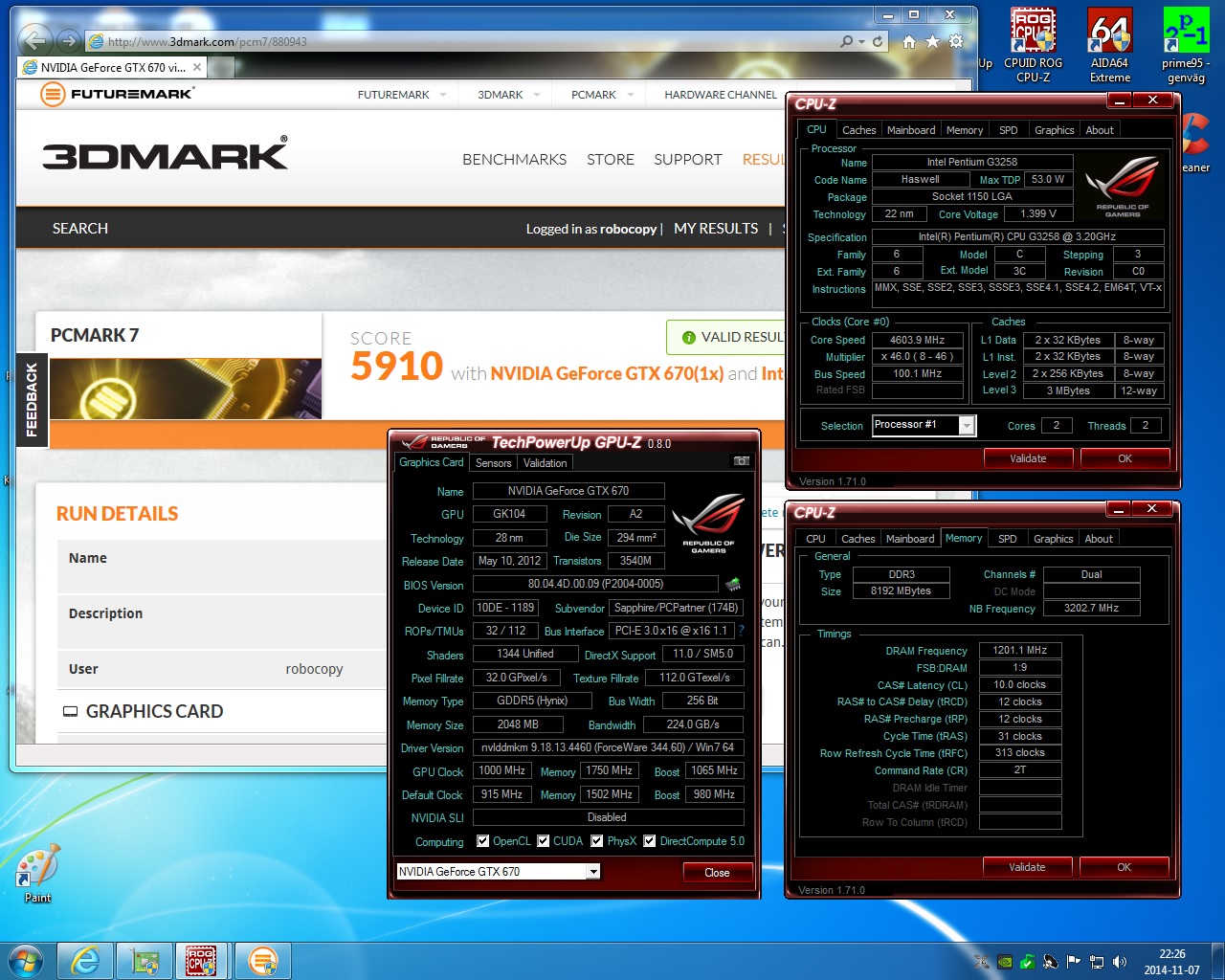Click the browser back arrow button

[x=35, y=40]
